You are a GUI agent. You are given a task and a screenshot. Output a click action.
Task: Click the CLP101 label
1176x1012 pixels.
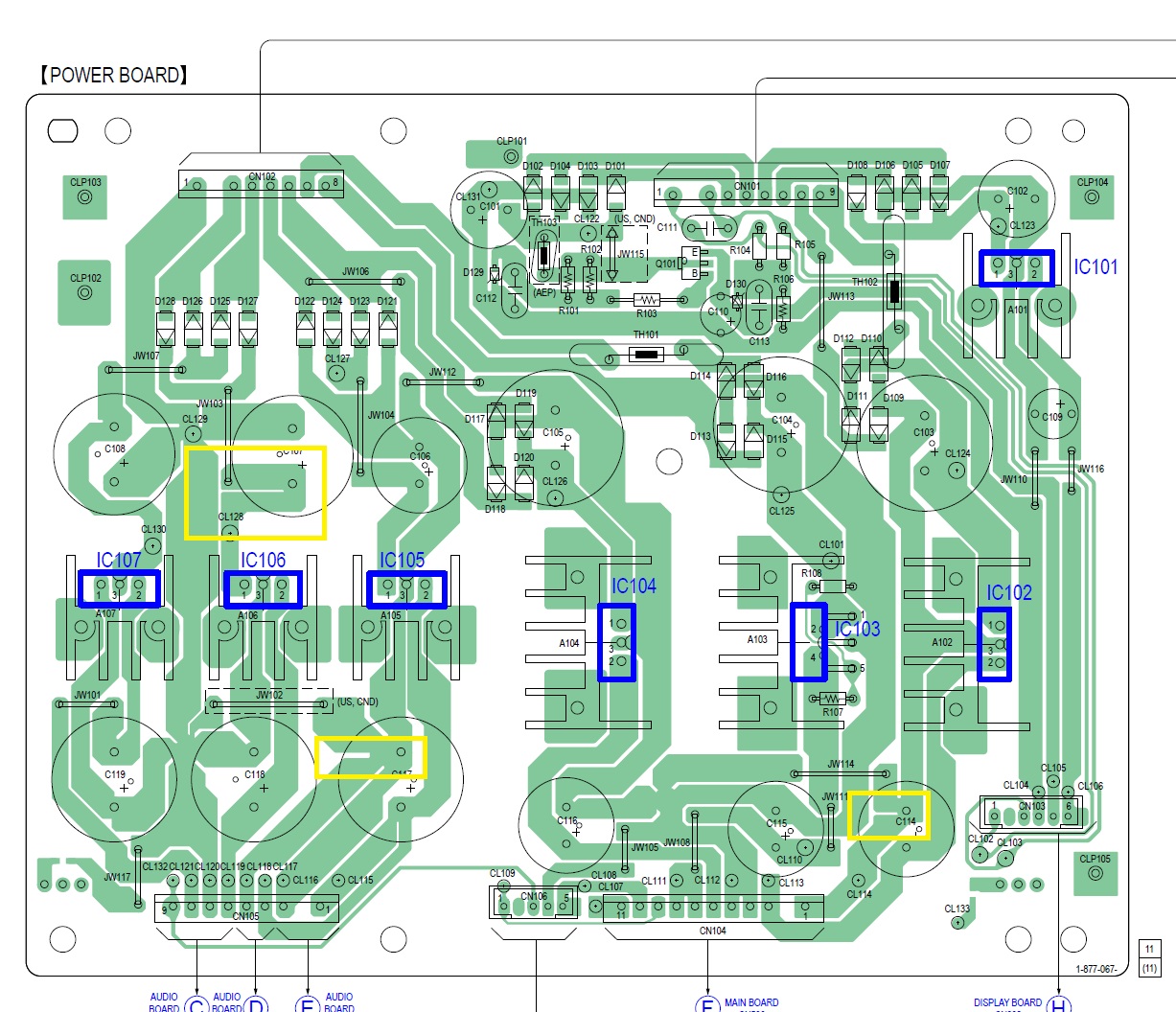click(x=512, y=141)
